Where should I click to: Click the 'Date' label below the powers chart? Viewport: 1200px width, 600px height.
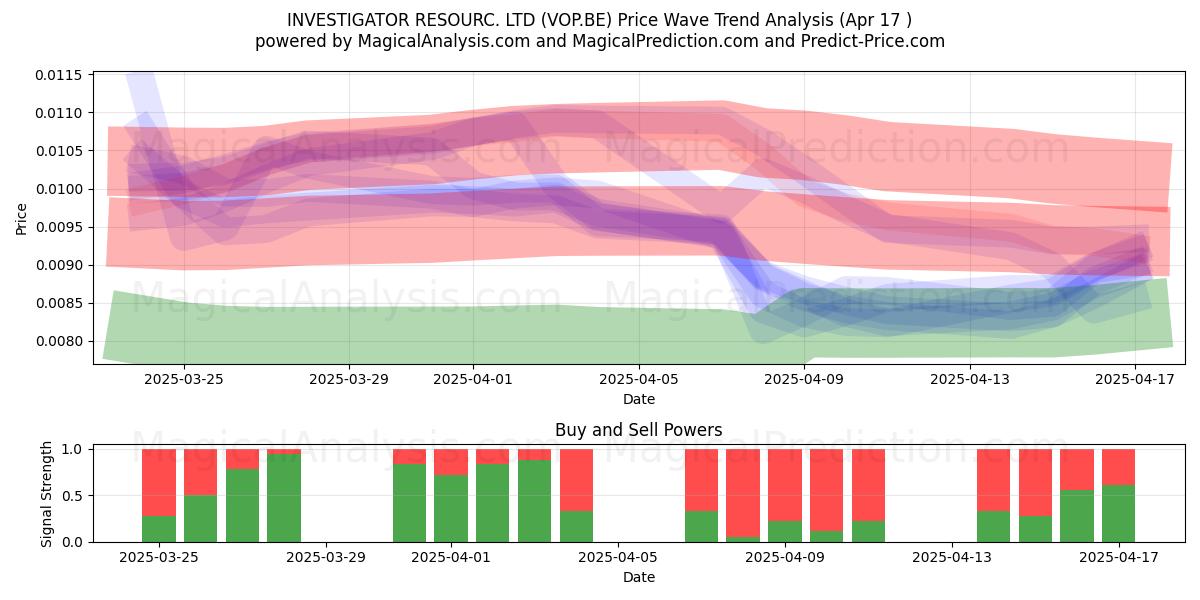click(x=639, y=577)
